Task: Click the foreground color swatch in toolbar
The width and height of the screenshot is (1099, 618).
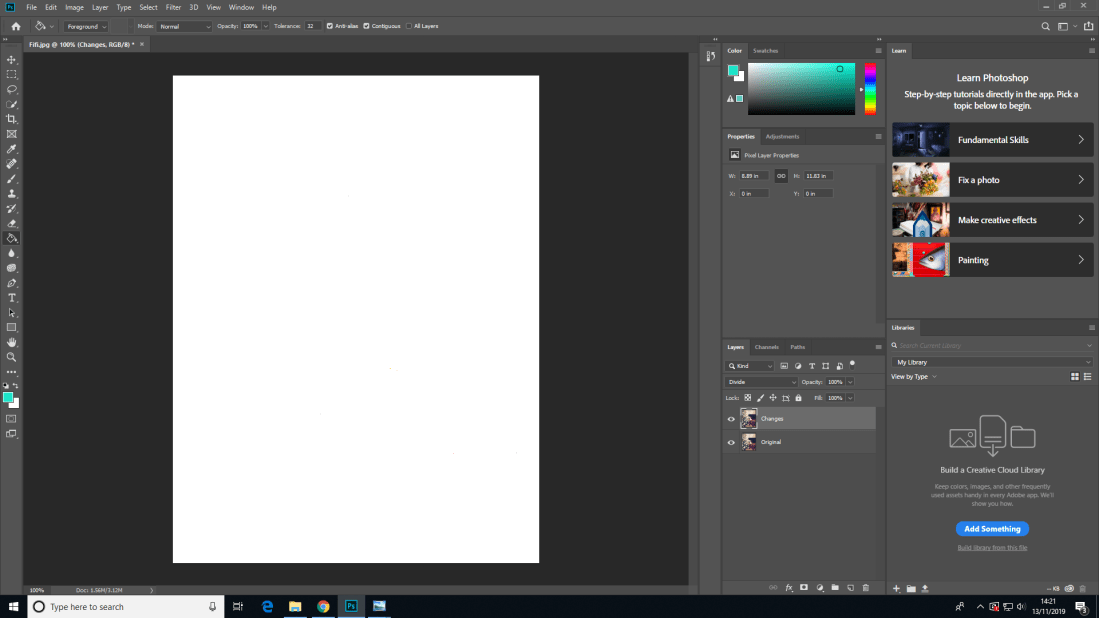Action: click(x=8, y=398)
